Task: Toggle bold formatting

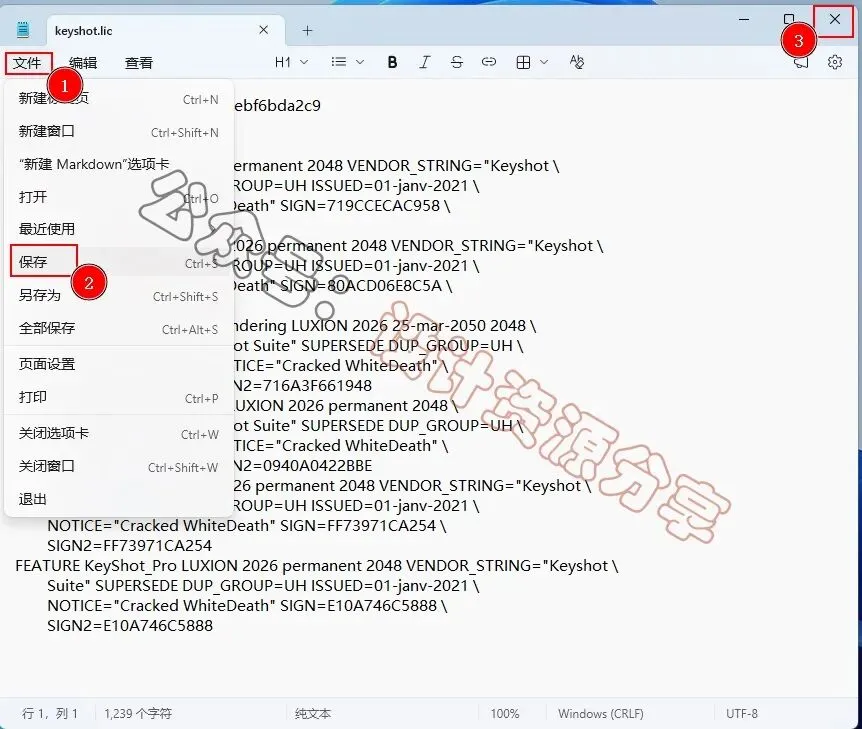Action: 392,62
